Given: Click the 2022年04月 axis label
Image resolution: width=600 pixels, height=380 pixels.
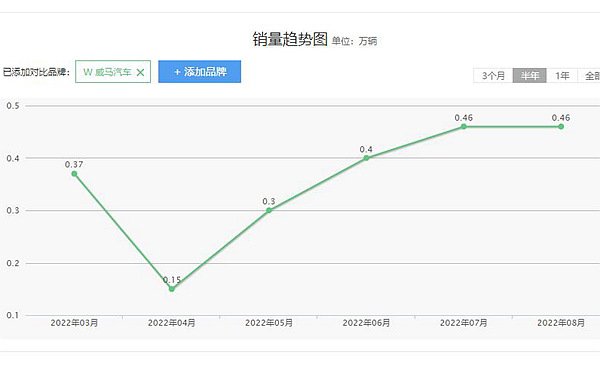Looking at the screenshot, I should (x=172, y=323).
